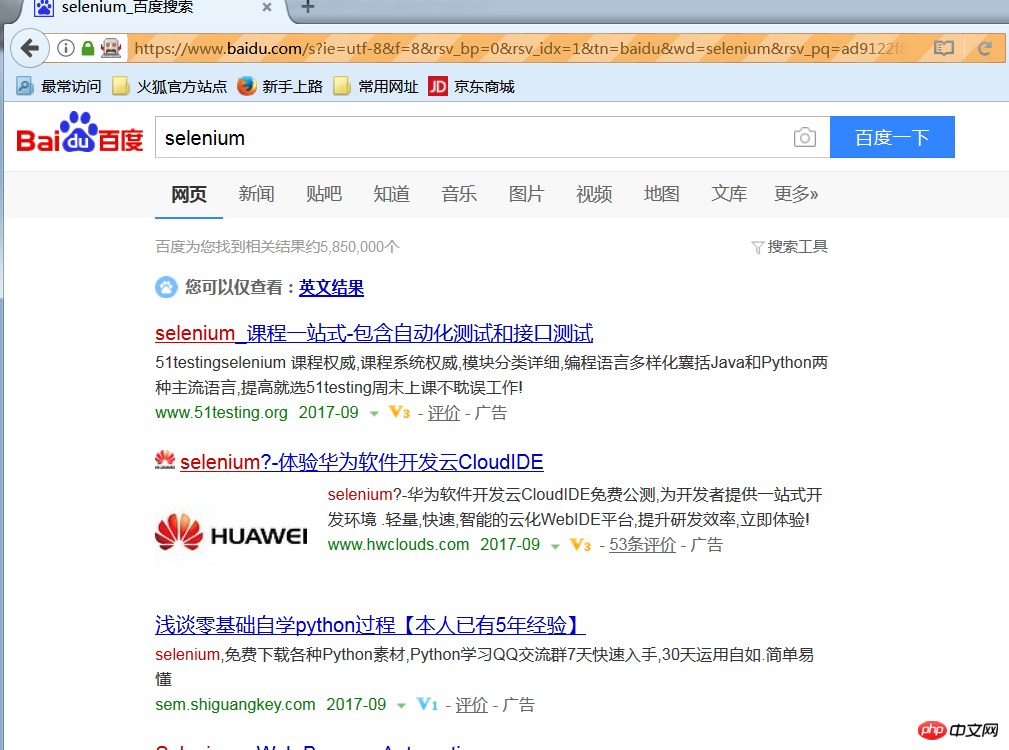Image resolution: width=1009 pixels, height=750 pixels.
Task: Click small Huawei icon beside result title
Action: pyautogui.click(x=165, y=460)
